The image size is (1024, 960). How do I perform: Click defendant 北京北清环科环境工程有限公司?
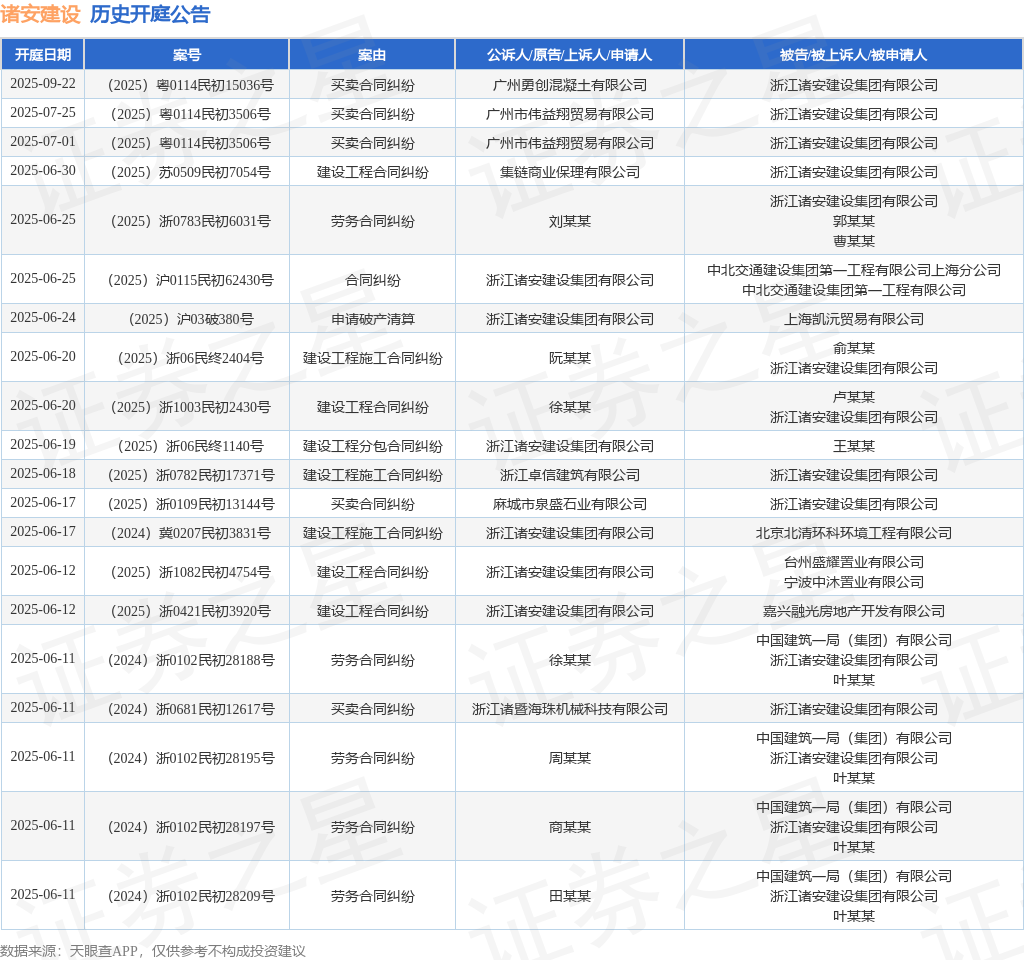pos(854,533)
